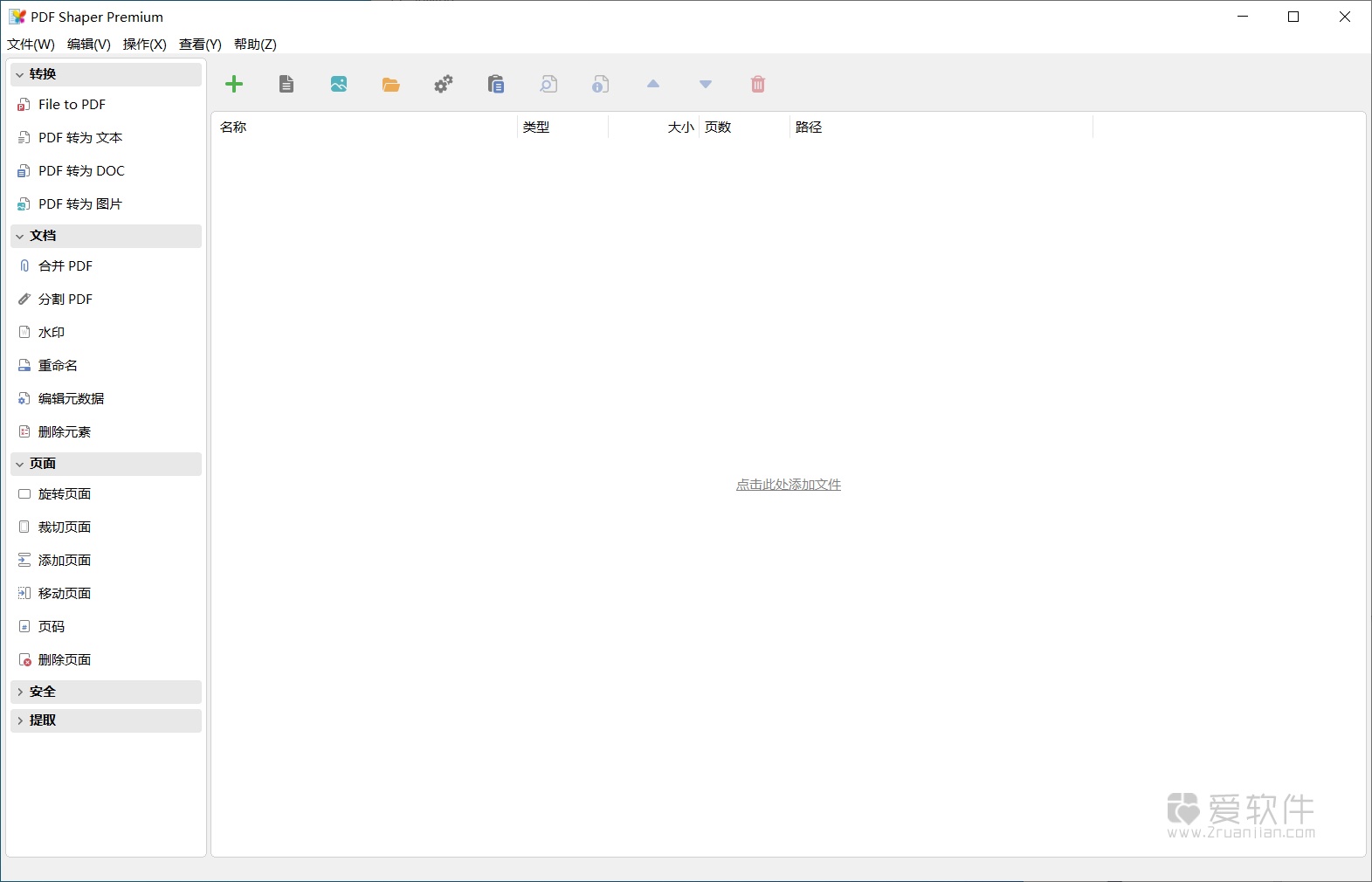This screenshot has width=1372, height=882.
Task: Sort by the 大小 column header
Action: 653,127
